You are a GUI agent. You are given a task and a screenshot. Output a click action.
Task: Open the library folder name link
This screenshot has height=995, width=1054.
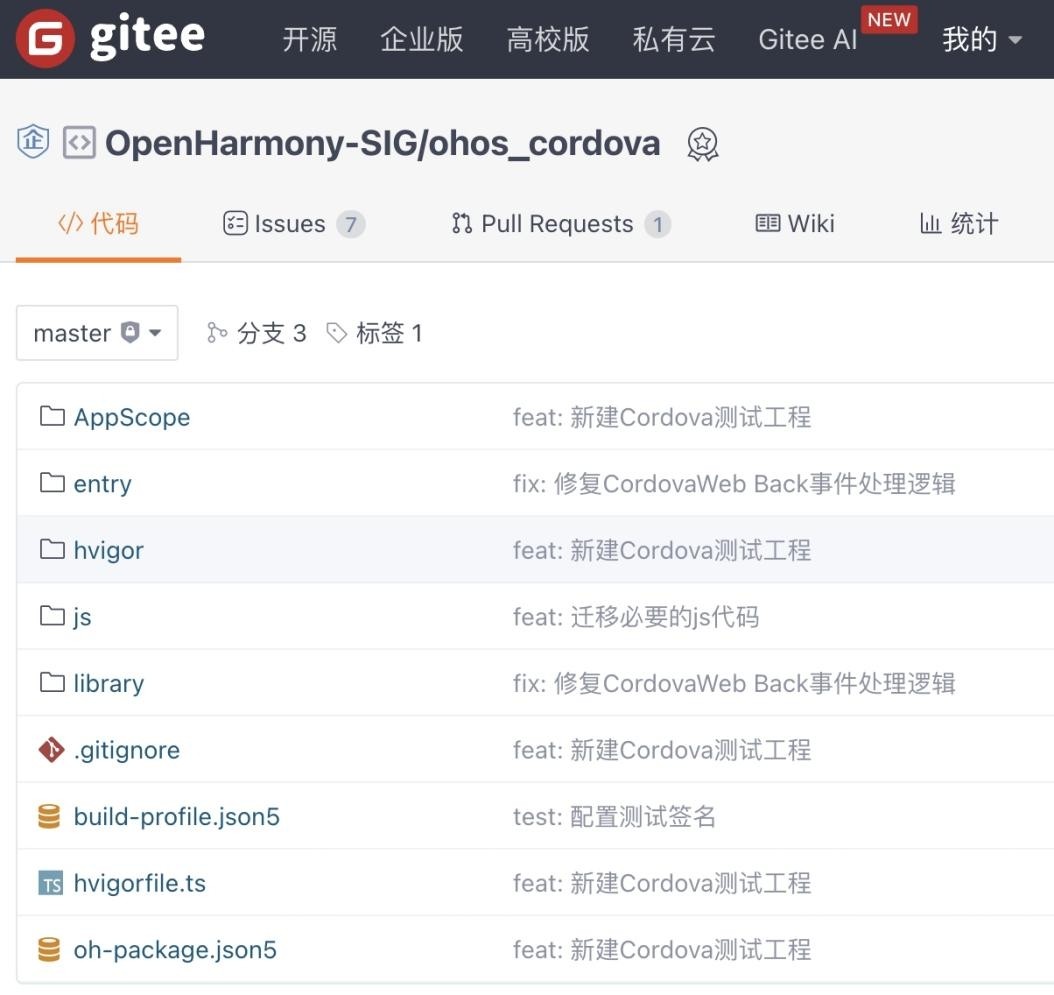click(108, 683)
